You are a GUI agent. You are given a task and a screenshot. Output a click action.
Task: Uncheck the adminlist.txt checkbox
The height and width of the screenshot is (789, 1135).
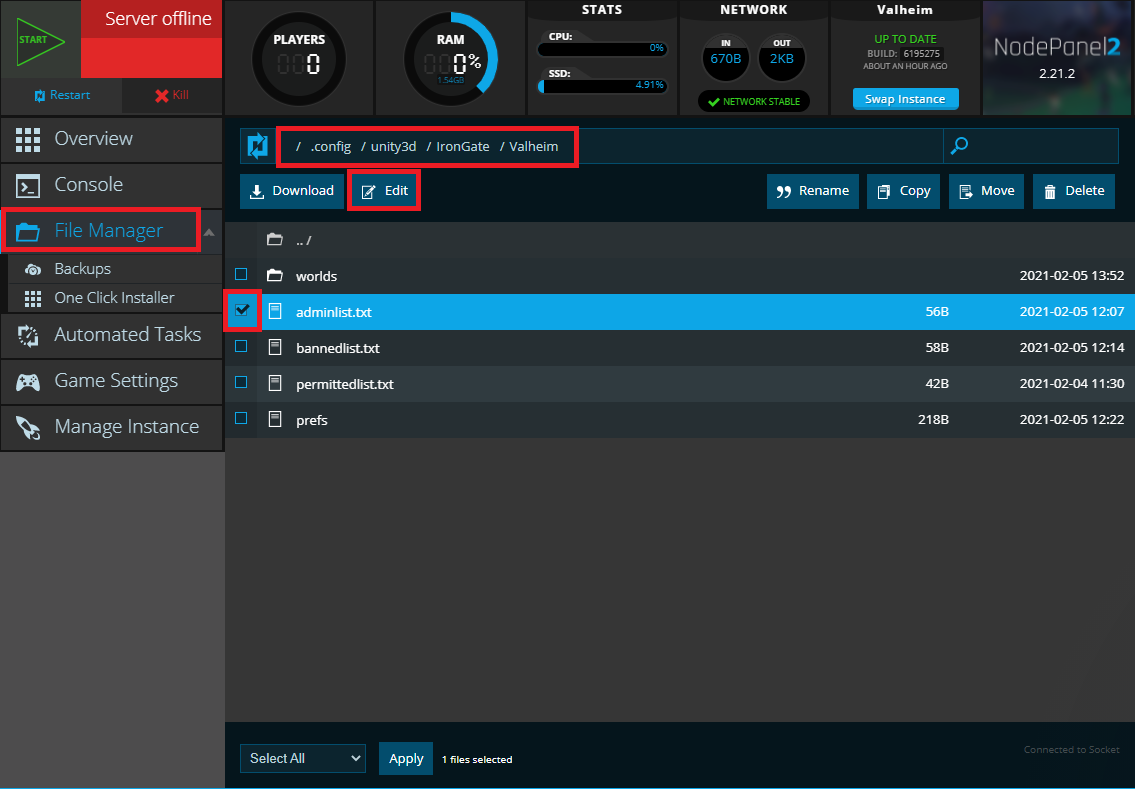pyautogui.click(x=241, y=311)
